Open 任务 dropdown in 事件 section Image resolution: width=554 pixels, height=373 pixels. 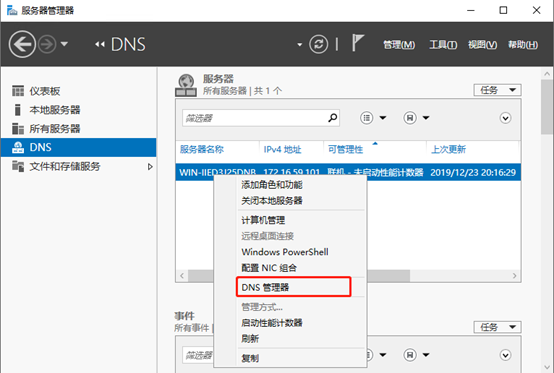pyautogui.click(x=497, y=327)
